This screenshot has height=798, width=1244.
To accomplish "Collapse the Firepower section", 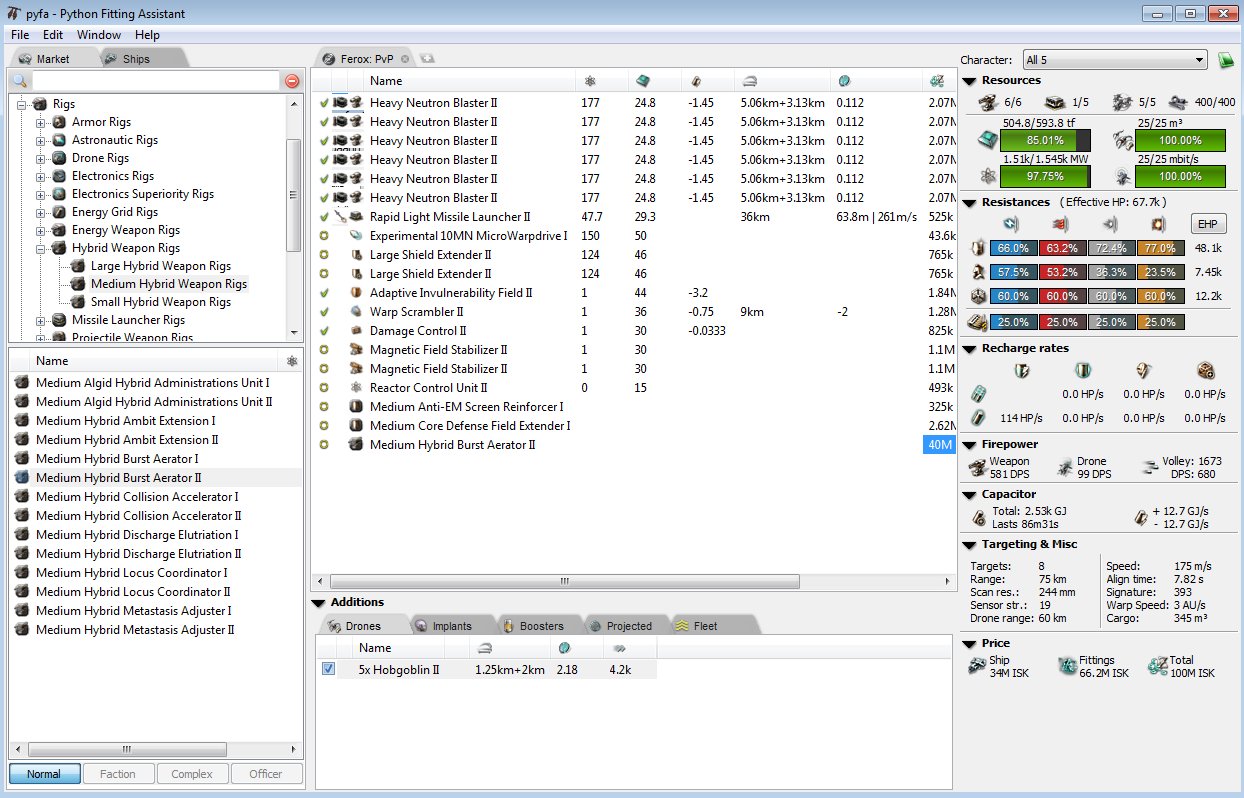I will (x=968, y=445).
